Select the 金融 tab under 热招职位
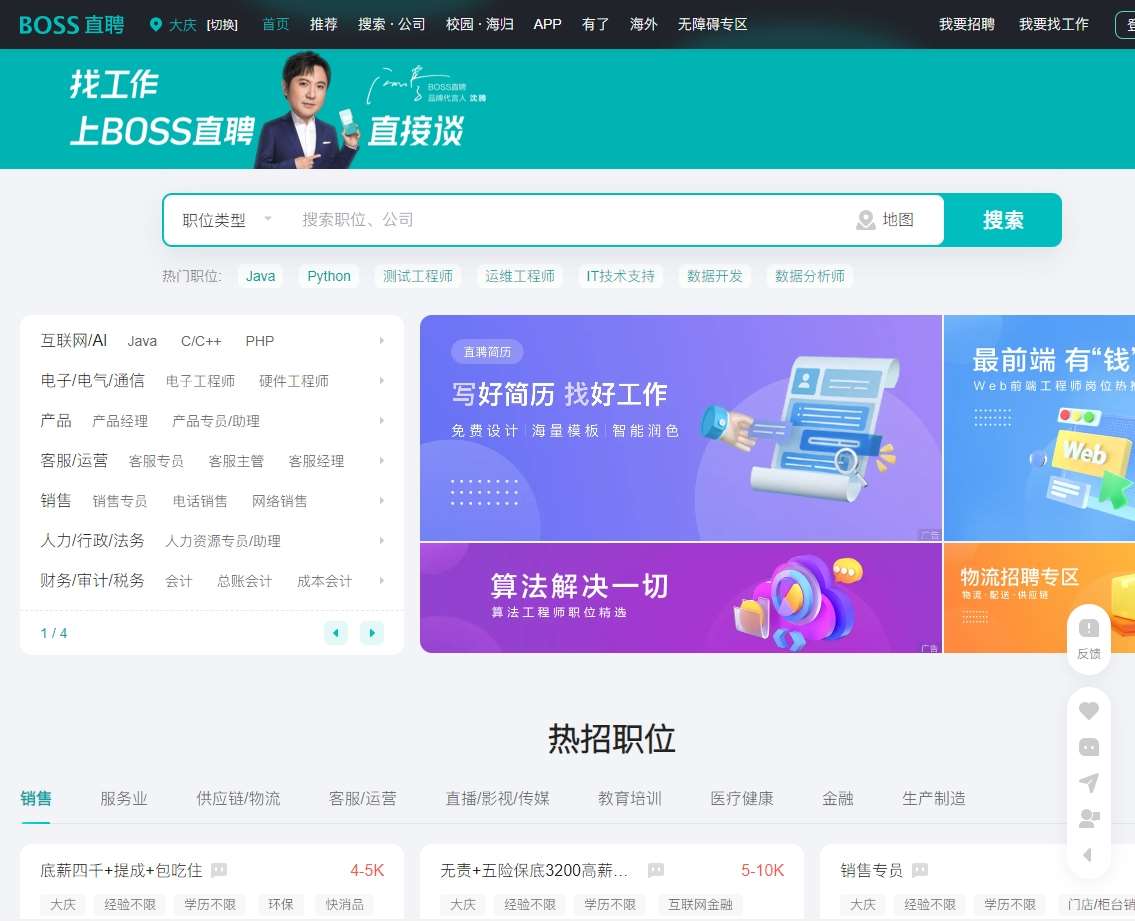The height and width of the screenshot is (921, 1135). pos(838,798)
